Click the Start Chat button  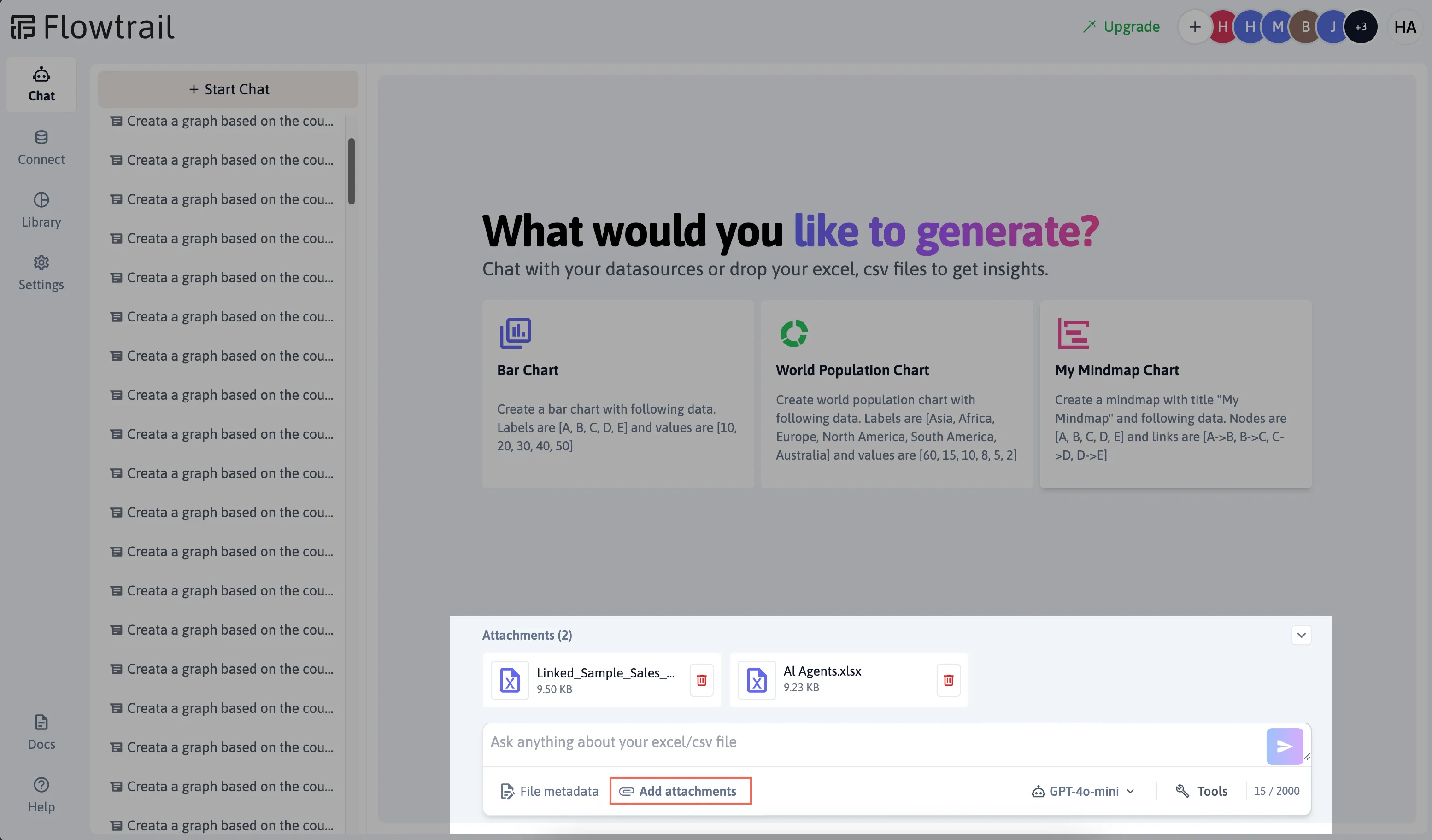pyautogui.click(x=228, y=89)
